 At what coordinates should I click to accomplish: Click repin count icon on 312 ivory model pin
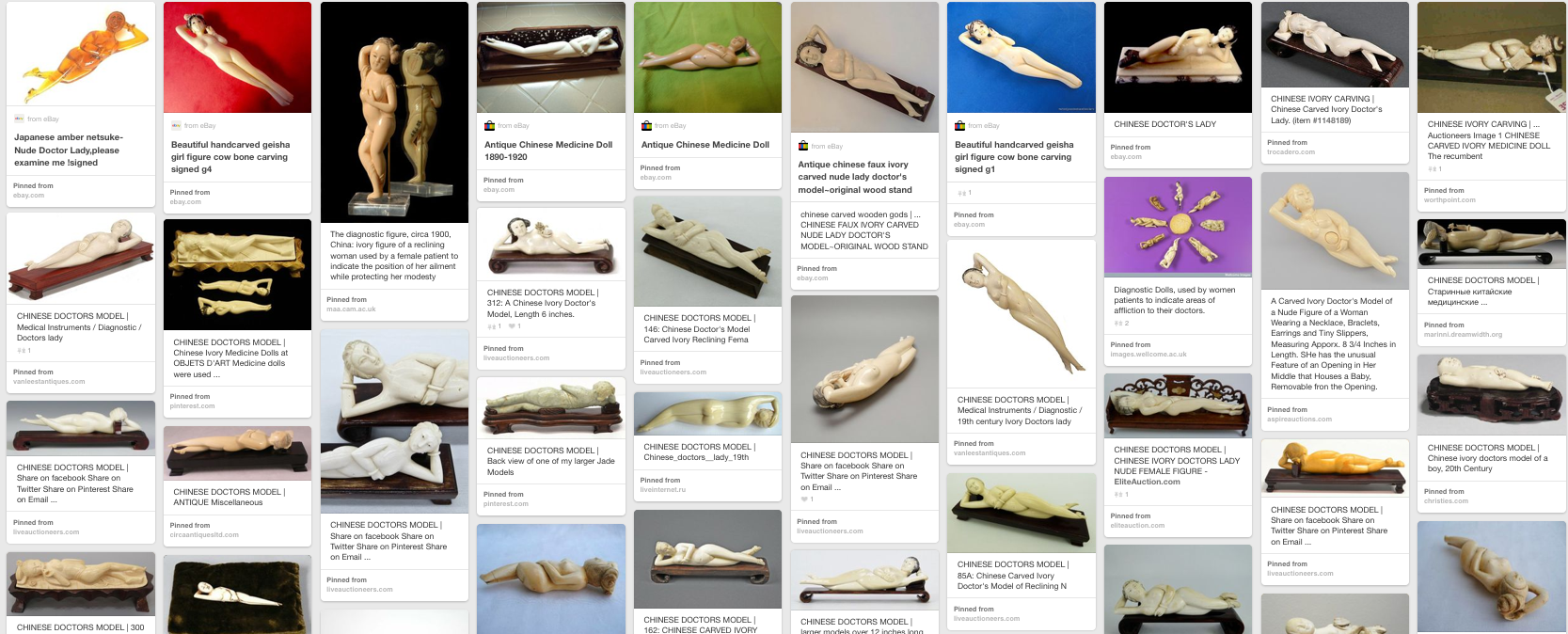coord(491,326)
